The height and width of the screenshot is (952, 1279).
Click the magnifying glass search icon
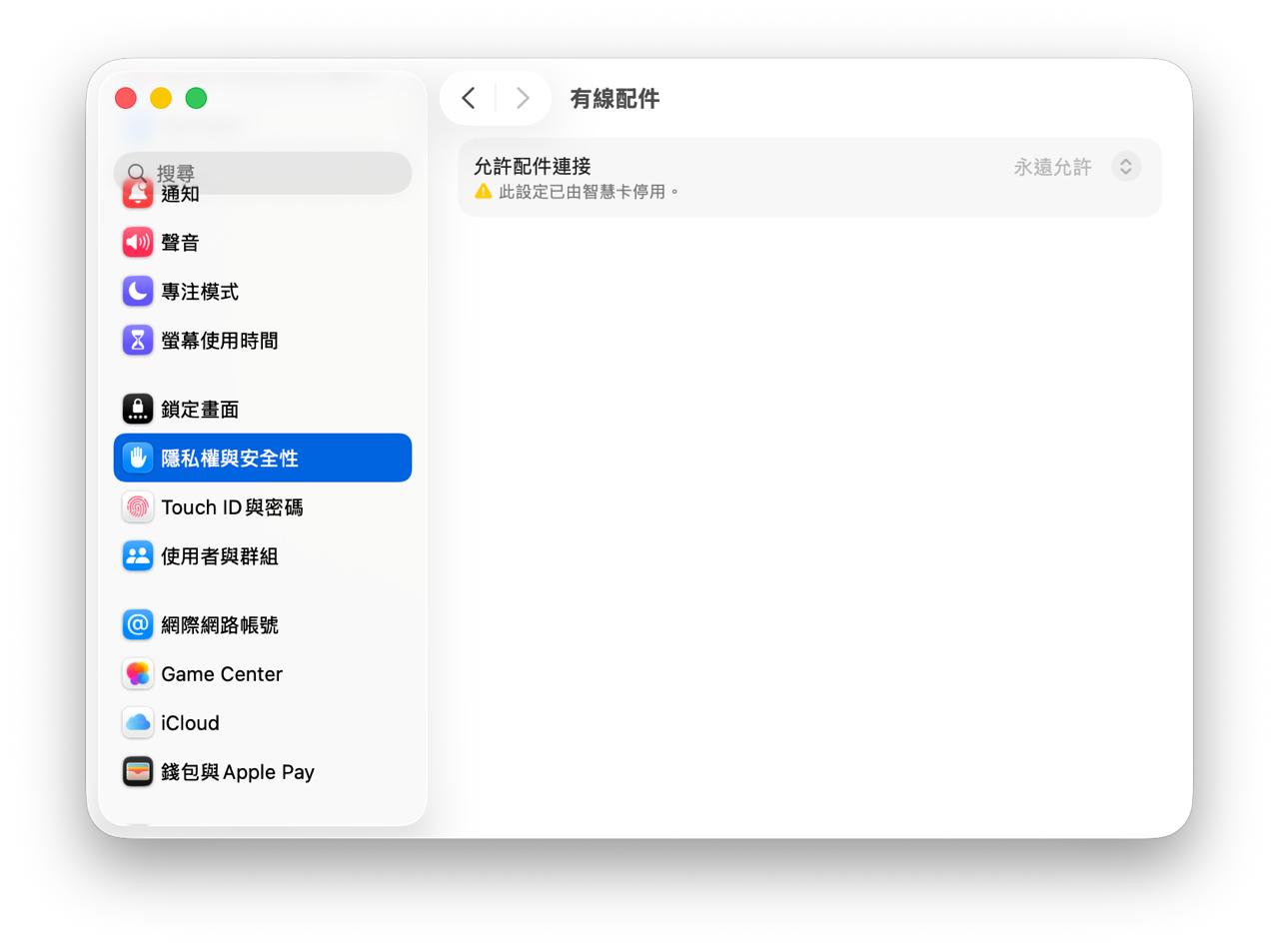pos(137,173)
